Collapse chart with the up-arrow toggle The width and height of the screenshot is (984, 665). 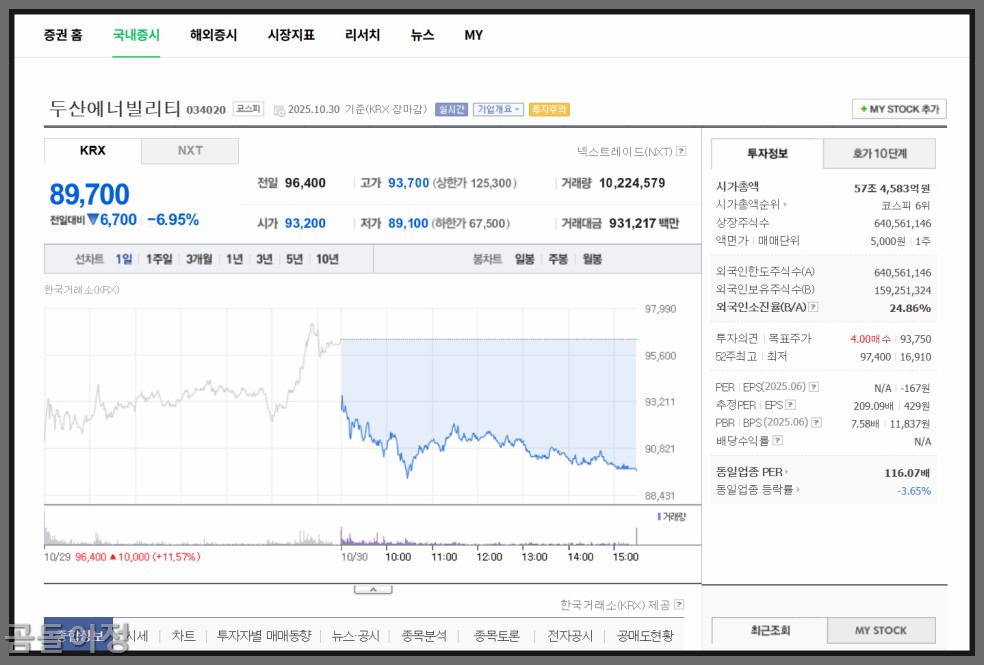click(x=373, y=589)
